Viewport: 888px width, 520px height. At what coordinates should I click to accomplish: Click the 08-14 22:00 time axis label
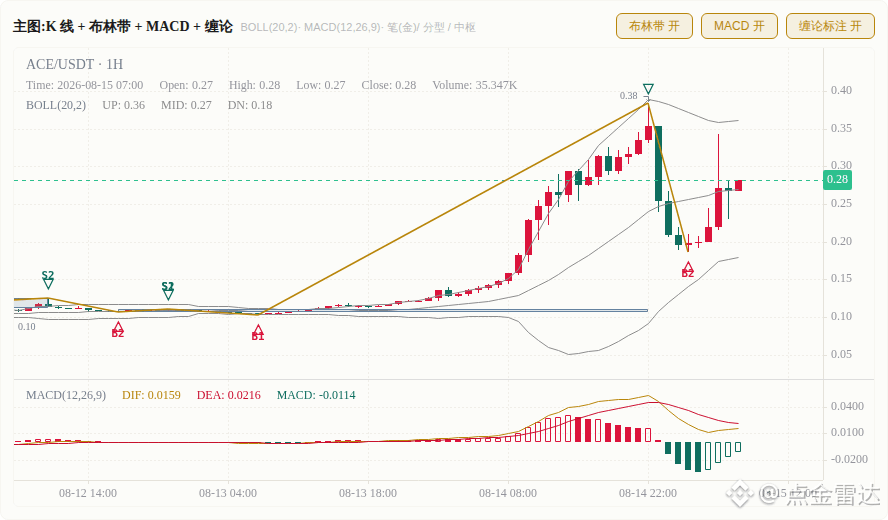click(x=647, y=493)
